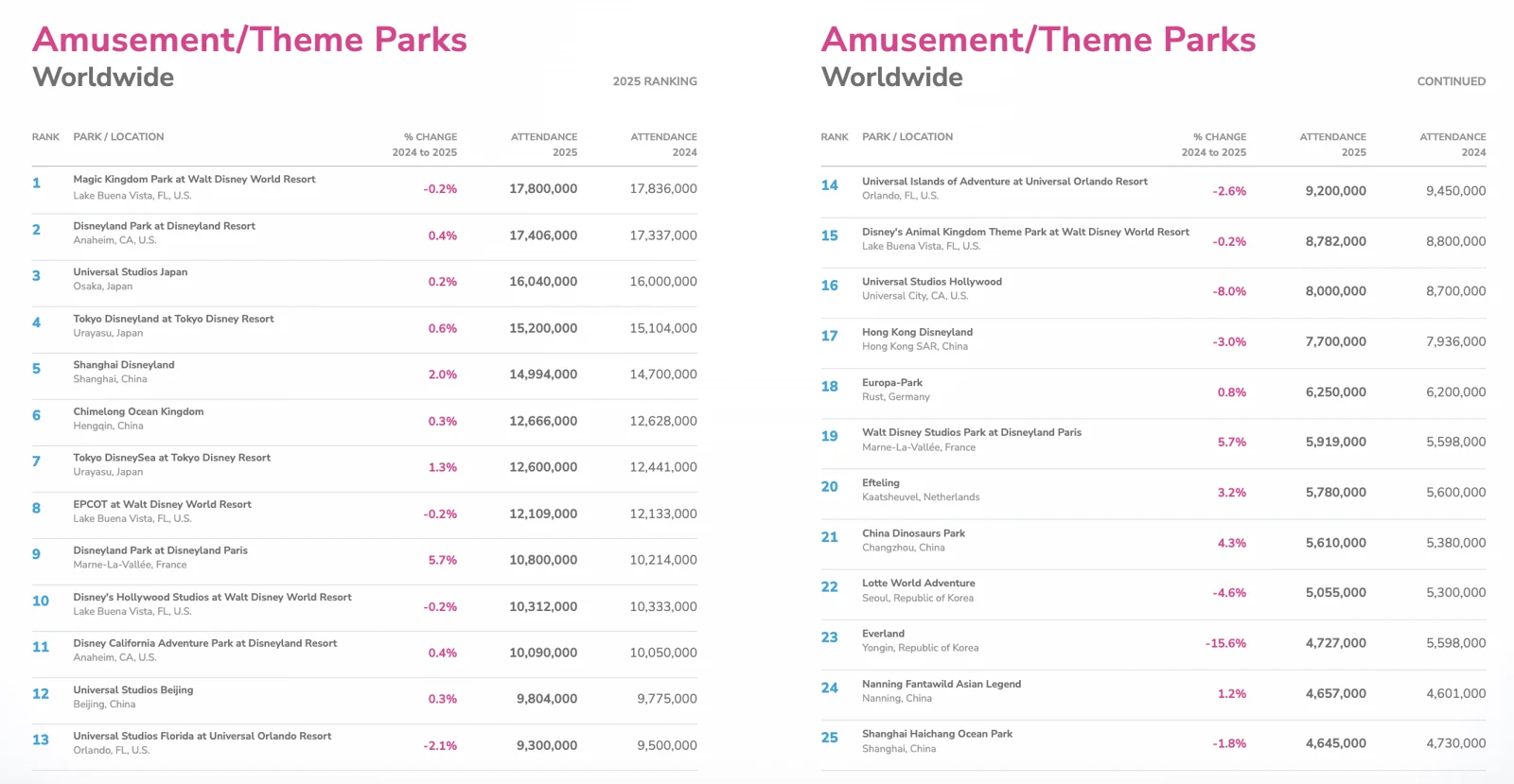Click 7,936,000 attendance 2024 value
This screenshot has height=784, width=1514.
[1455, 341]
